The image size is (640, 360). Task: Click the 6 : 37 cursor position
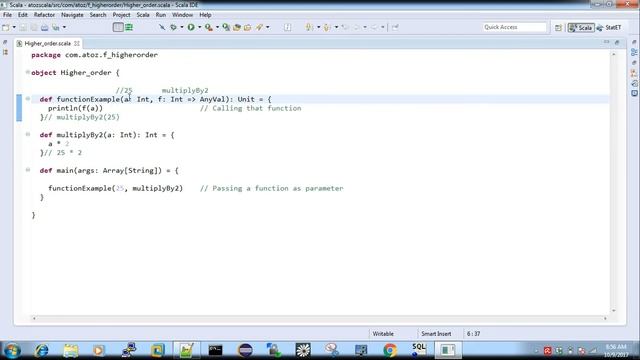pyautogui.click(x=473, y=334)
